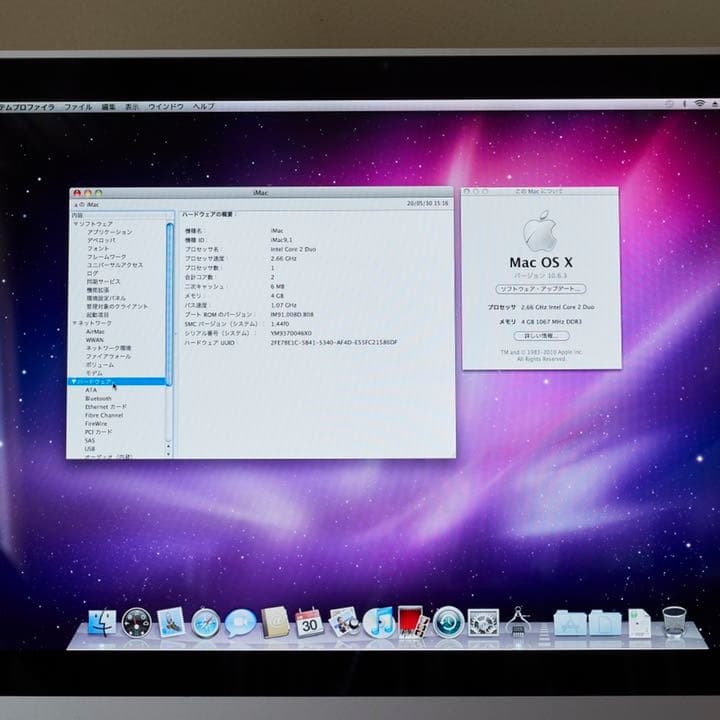This screenshot has height=720, width=720.
Task: Select ログ in the sidebar
Action: click(x=92, y=273)
